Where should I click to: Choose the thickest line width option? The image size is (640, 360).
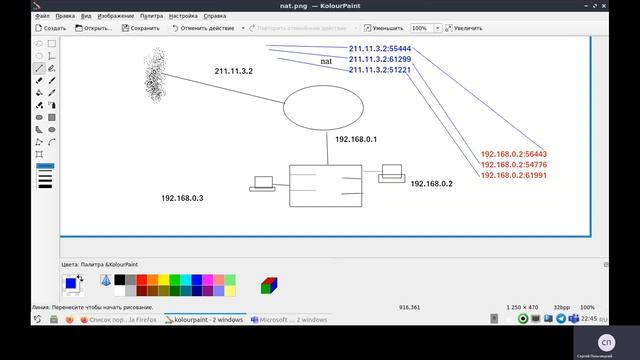[x=45, y=187]
